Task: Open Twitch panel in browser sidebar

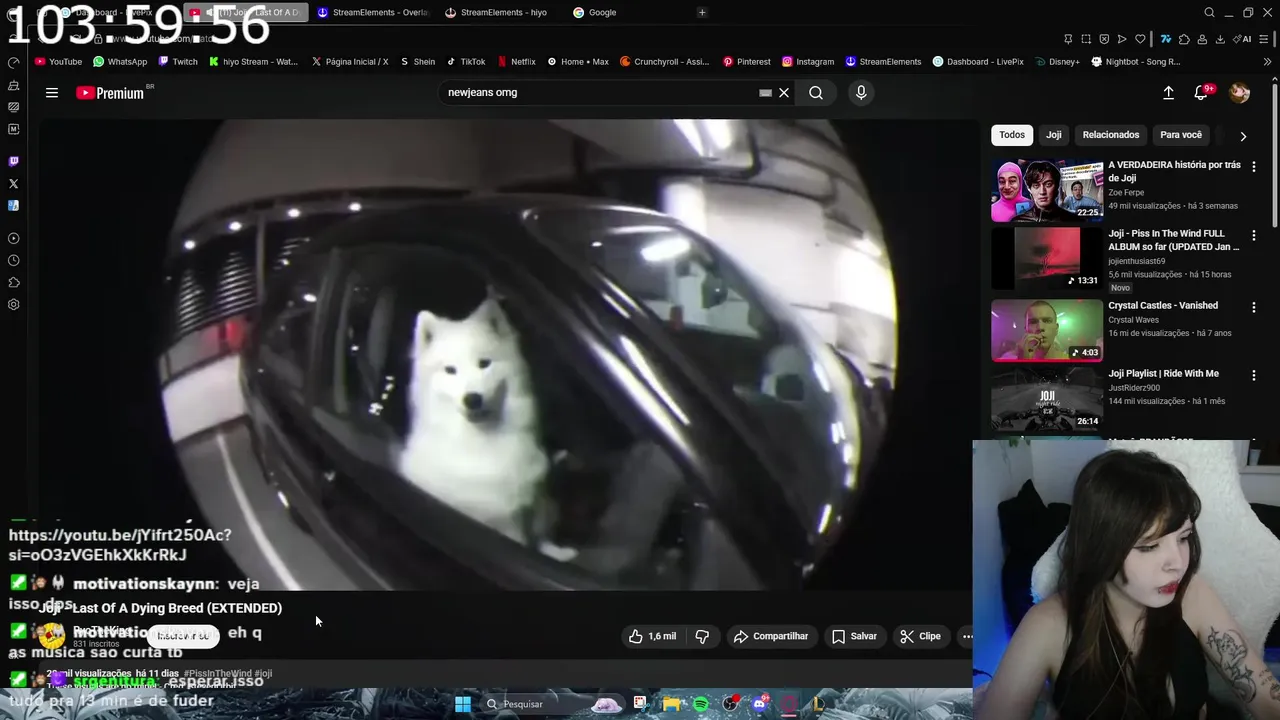Action: click(x=13, y=161)
